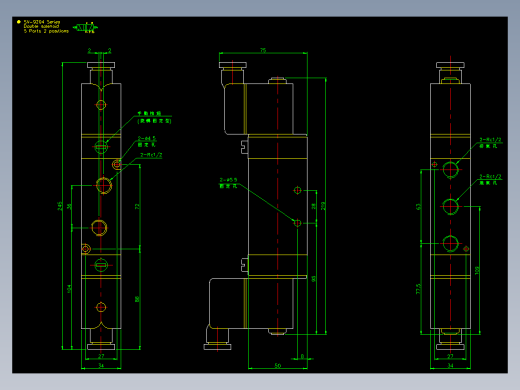Select the '34' width dimension under the right view

[x=450, y=365]
